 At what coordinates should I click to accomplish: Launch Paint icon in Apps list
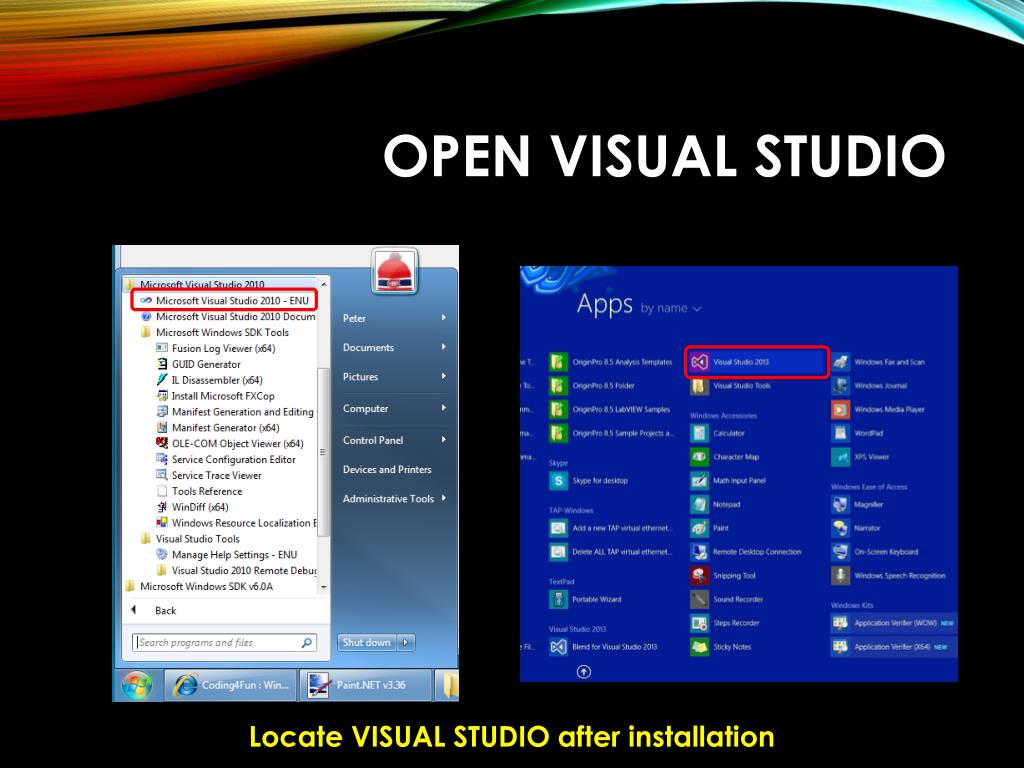pos(699,528)
